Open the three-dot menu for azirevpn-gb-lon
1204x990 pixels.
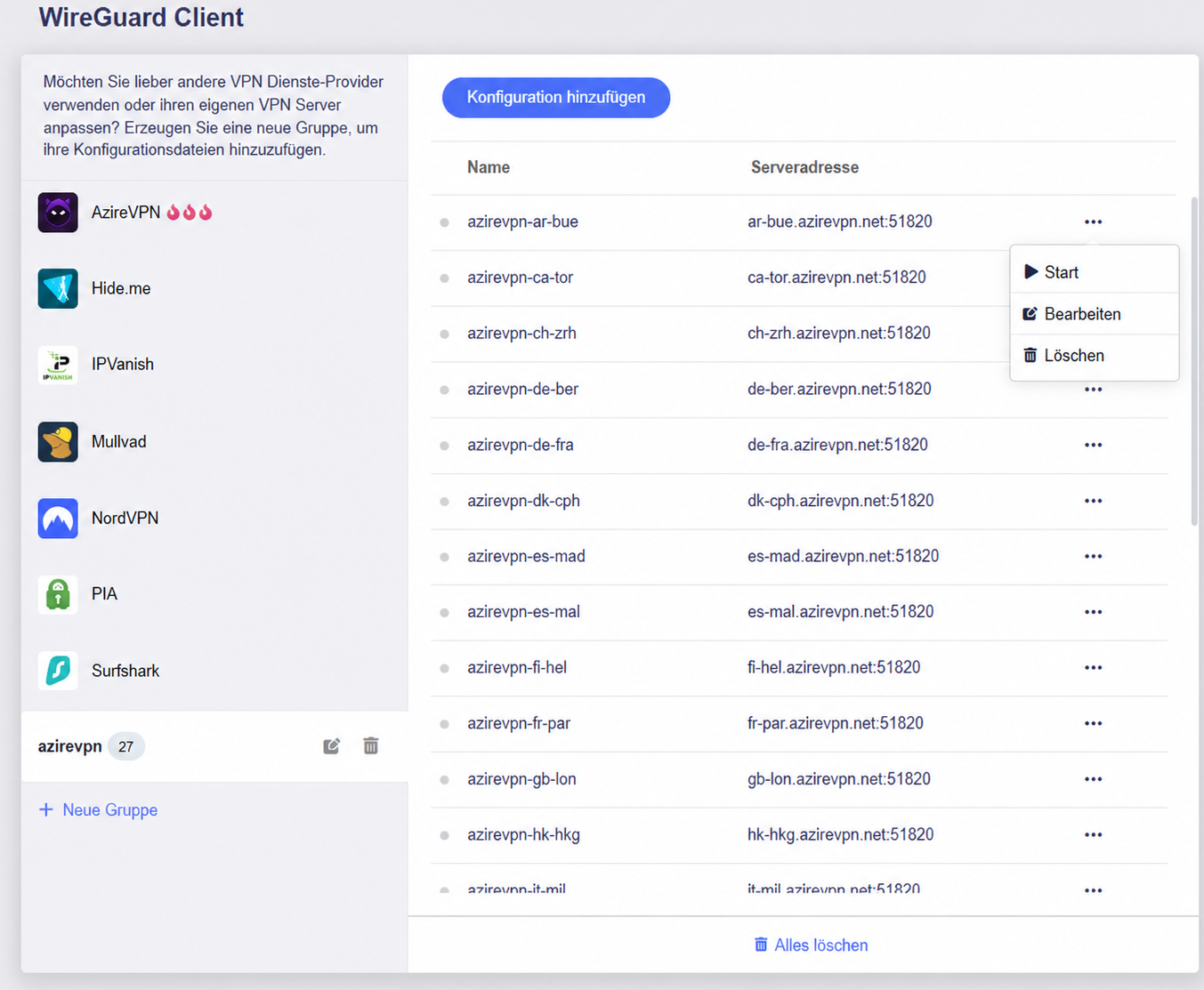tap(1094, 779)
